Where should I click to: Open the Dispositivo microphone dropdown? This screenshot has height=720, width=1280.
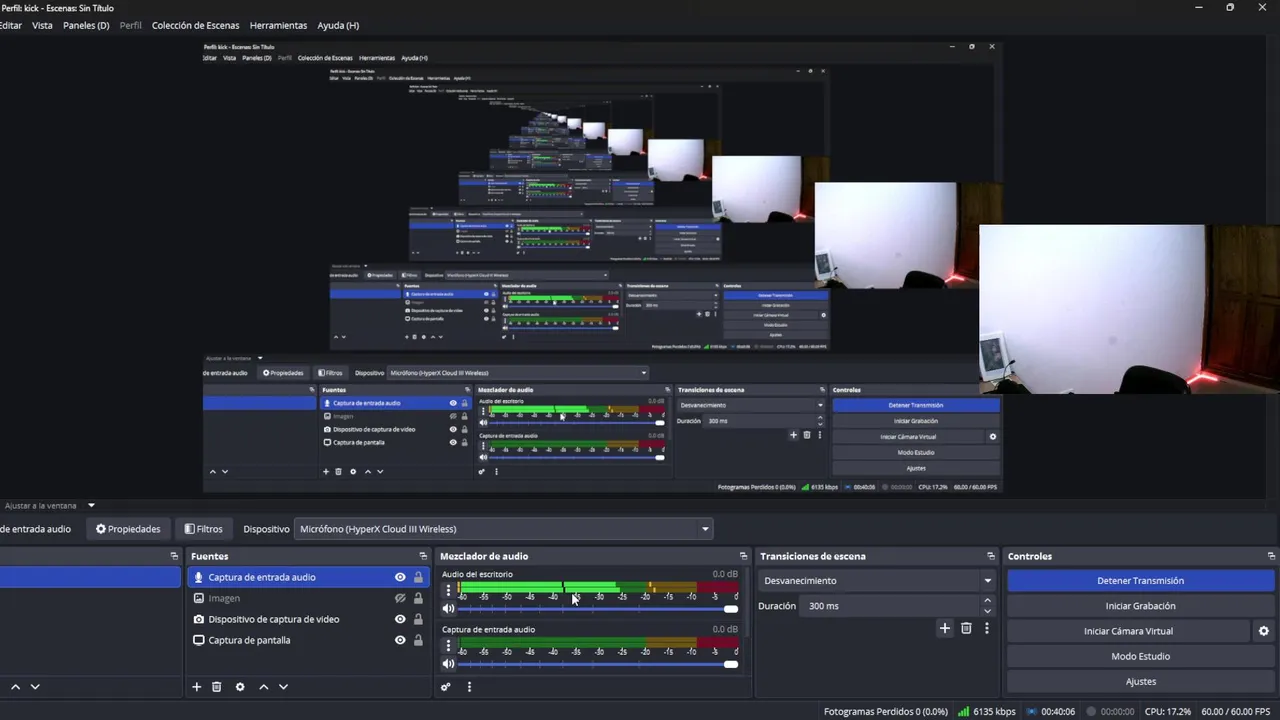[504, 529]
